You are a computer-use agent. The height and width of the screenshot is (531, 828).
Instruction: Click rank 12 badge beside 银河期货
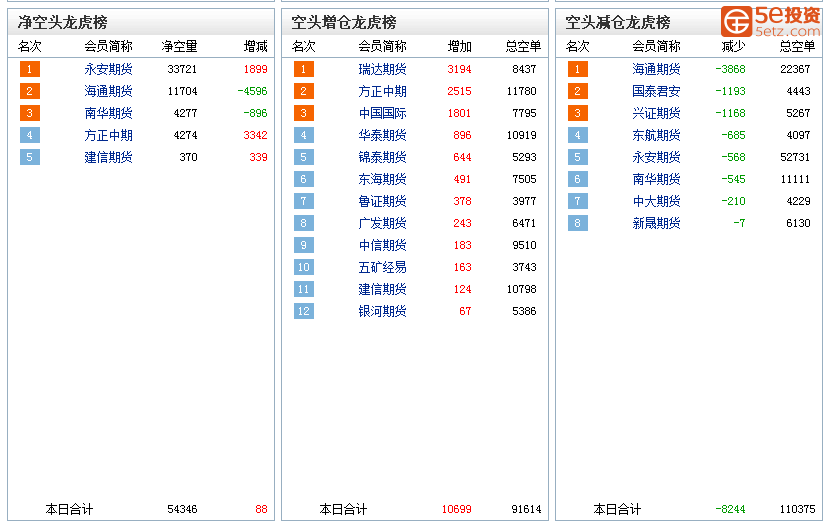[x=304, y=311]
